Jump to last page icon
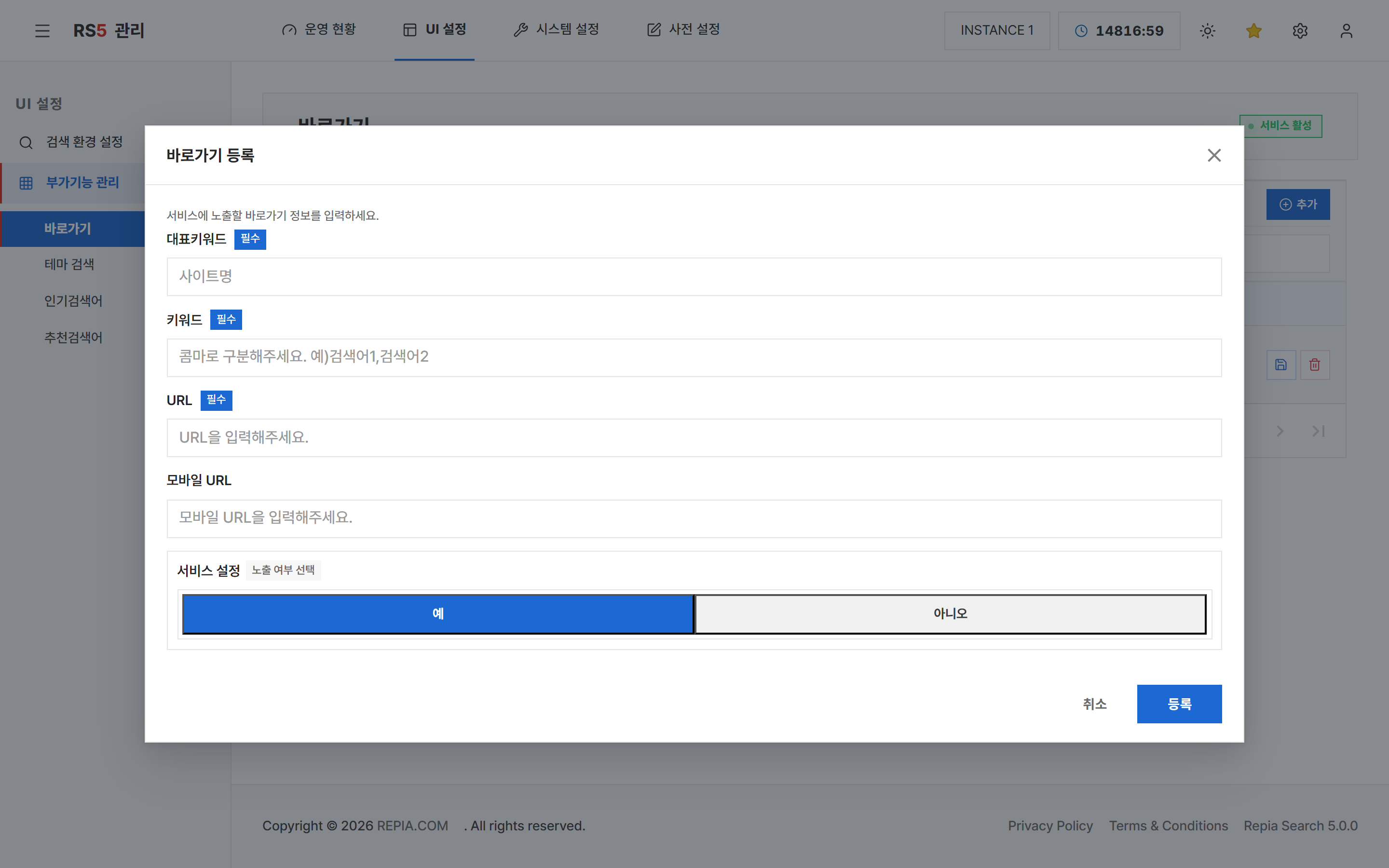The height and width of the screenshot is (868, 1389). [1319, 431]
